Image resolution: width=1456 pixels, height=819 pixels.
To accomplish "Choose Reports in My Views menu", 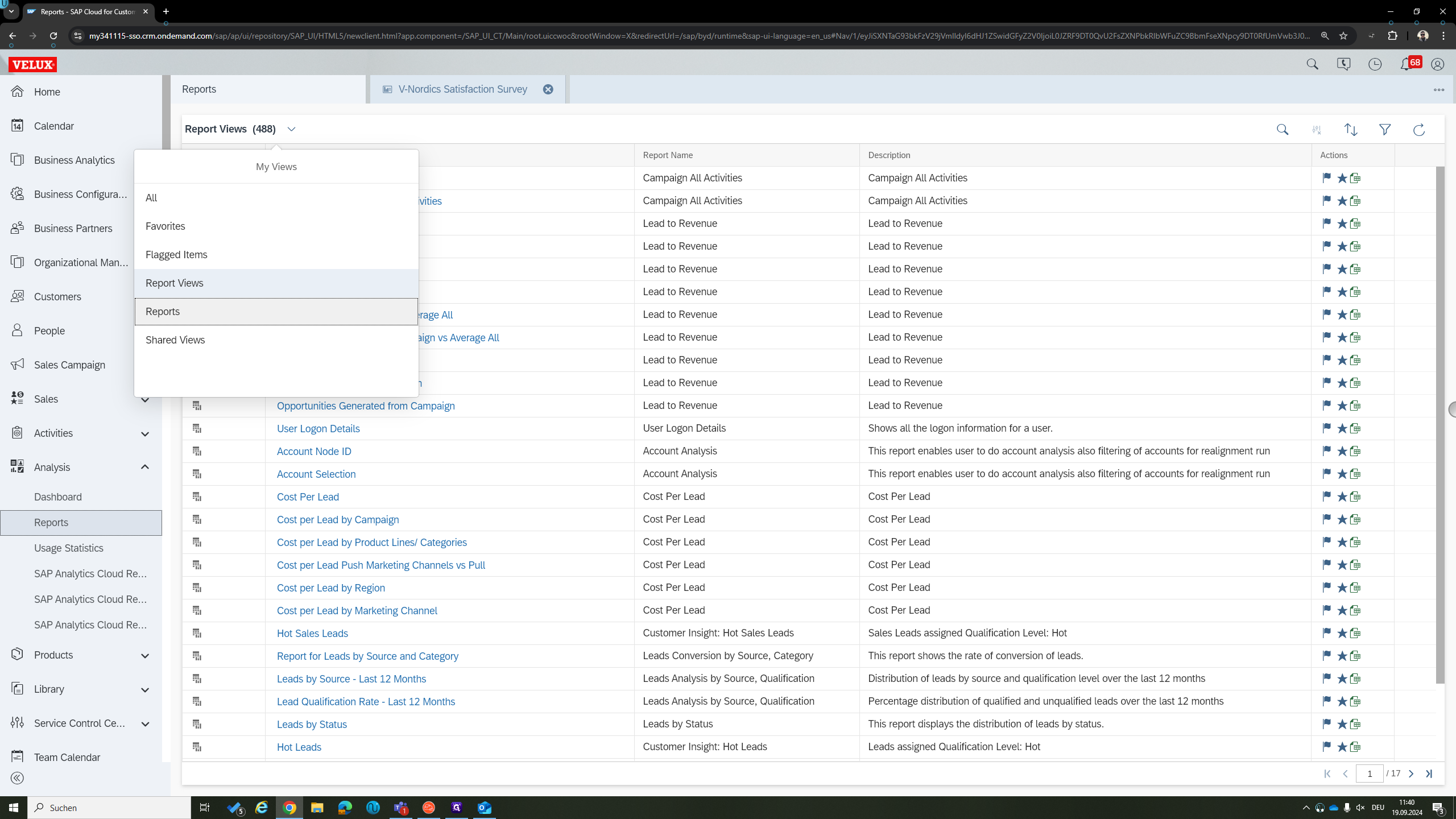I will [x=276, y=312].
